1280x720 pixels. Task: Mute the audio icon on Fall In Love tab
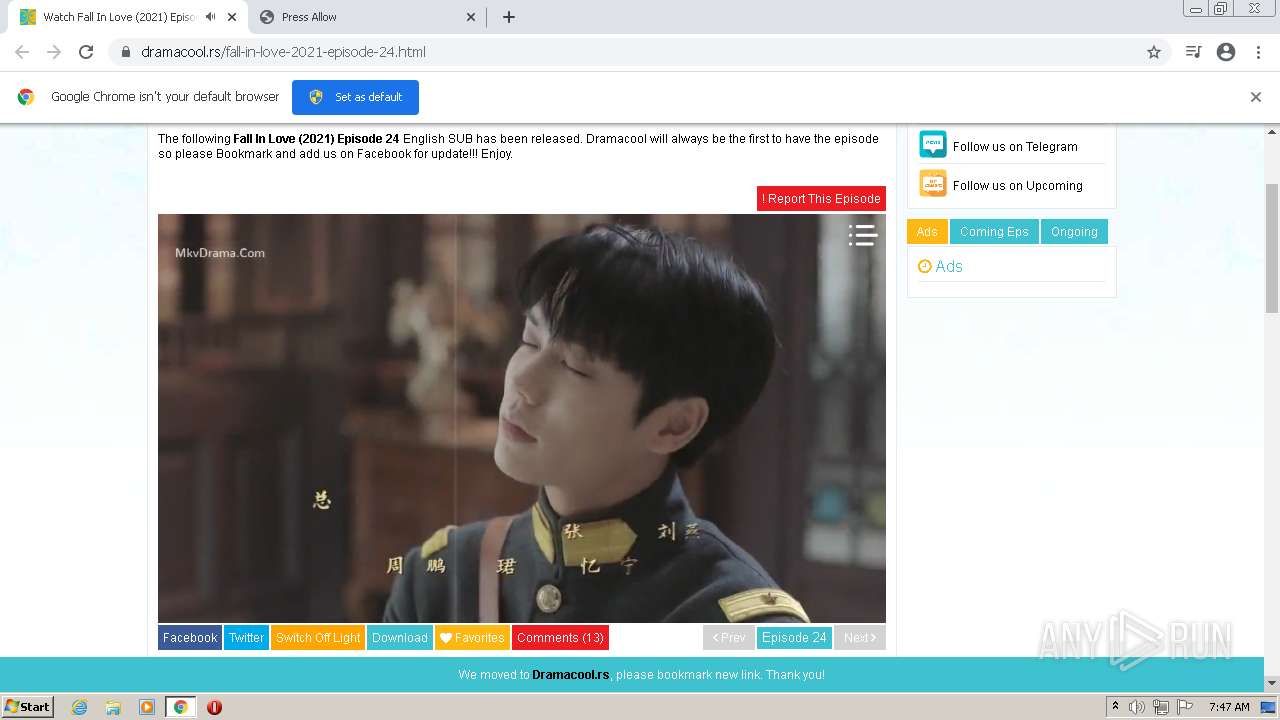pyautogui.click(x=211, y=17)
